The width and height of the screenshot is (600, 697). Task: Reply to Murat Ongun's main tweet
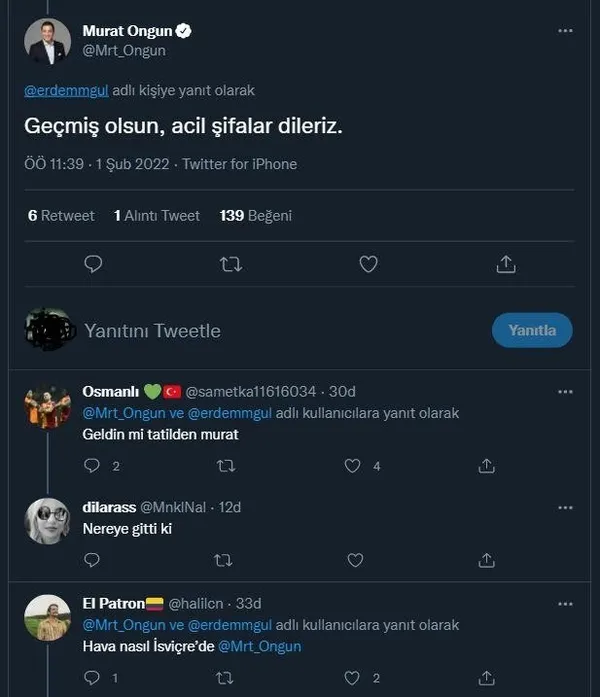pos(93,263)
